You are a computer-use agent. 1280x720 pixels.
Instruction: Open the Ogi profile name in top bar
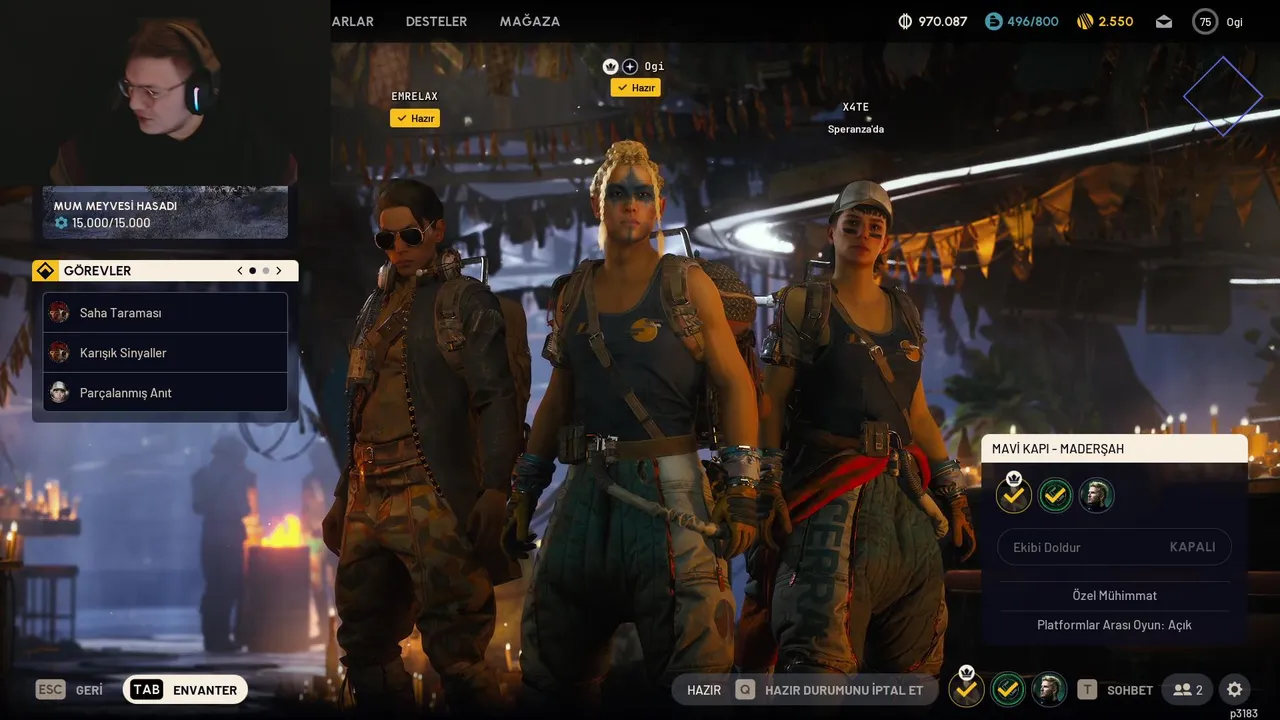point(1235,22)
